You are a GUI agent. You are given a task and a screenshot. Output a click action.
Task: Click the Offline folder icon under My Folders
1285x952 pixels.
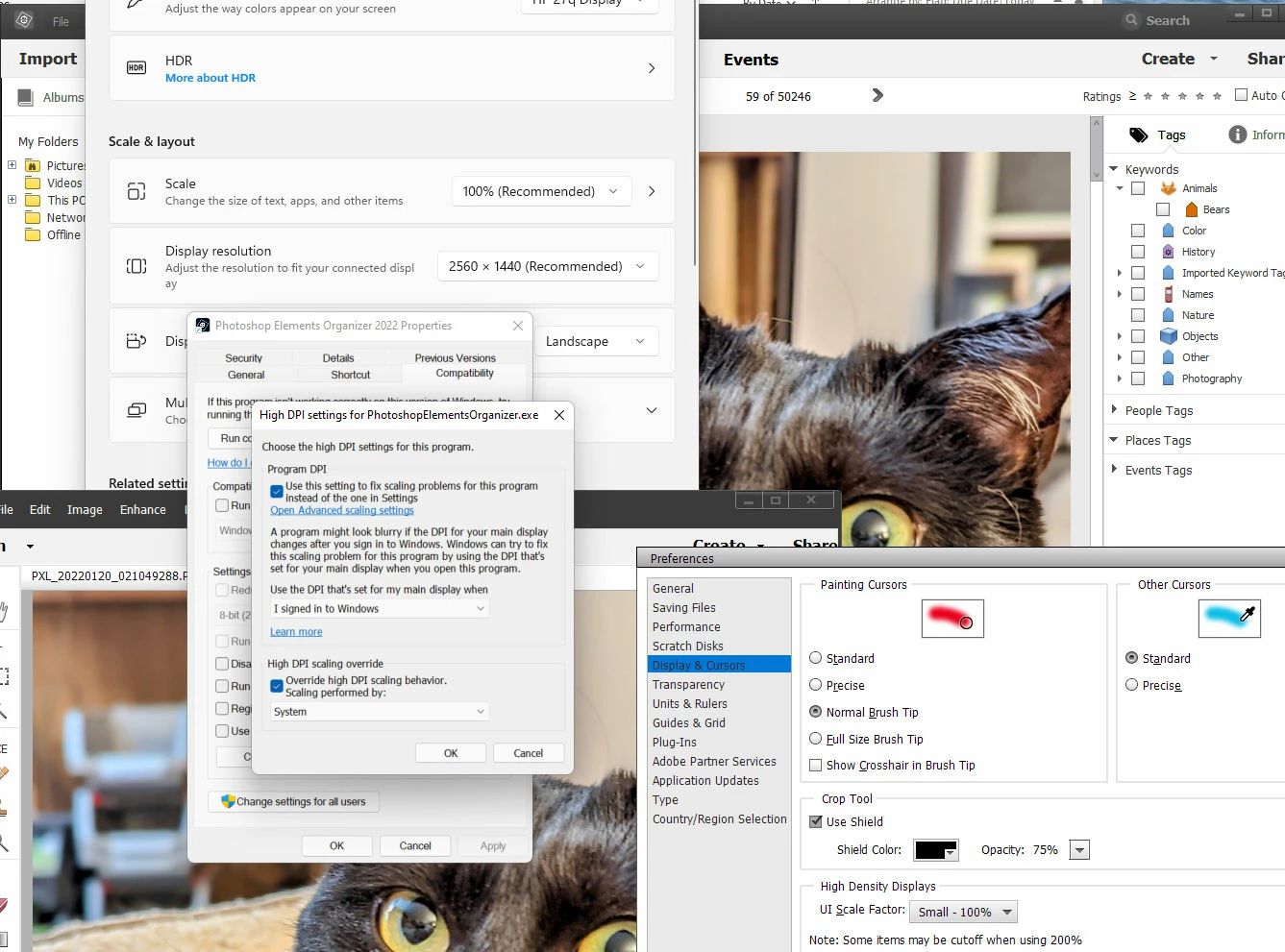point(33,234)
